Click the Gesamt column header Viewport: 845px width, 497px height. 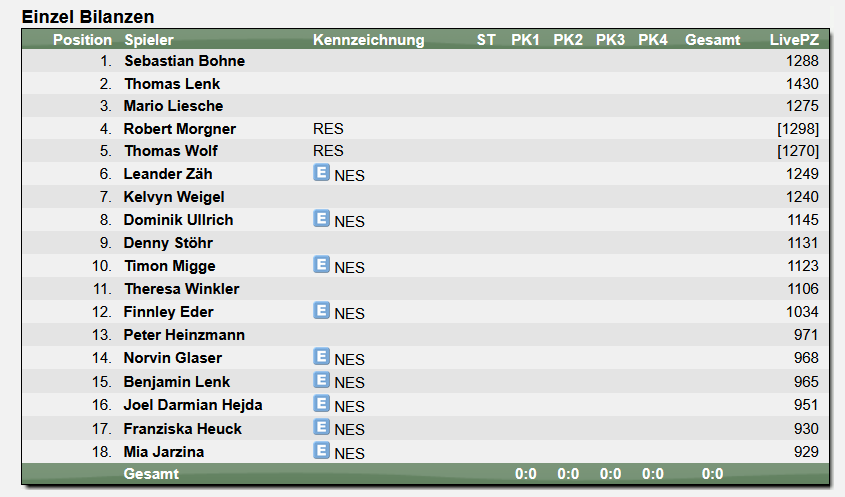coord(712,40)
